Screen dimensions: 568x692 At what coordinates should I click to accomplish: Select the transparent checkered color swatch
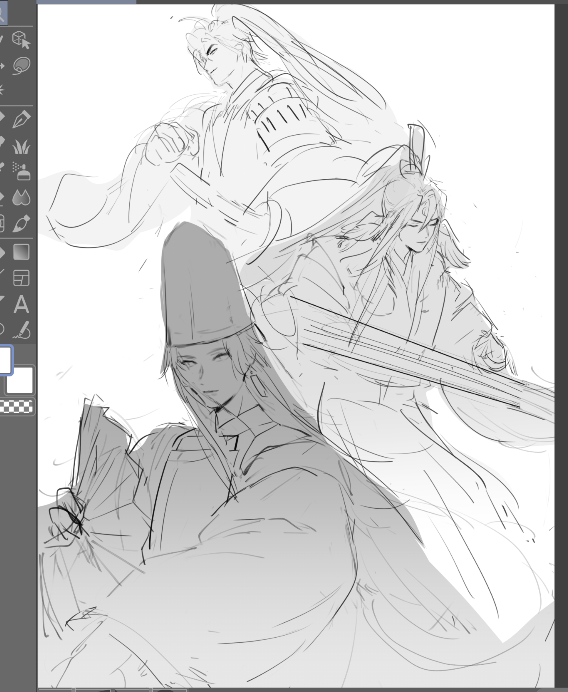17,406
